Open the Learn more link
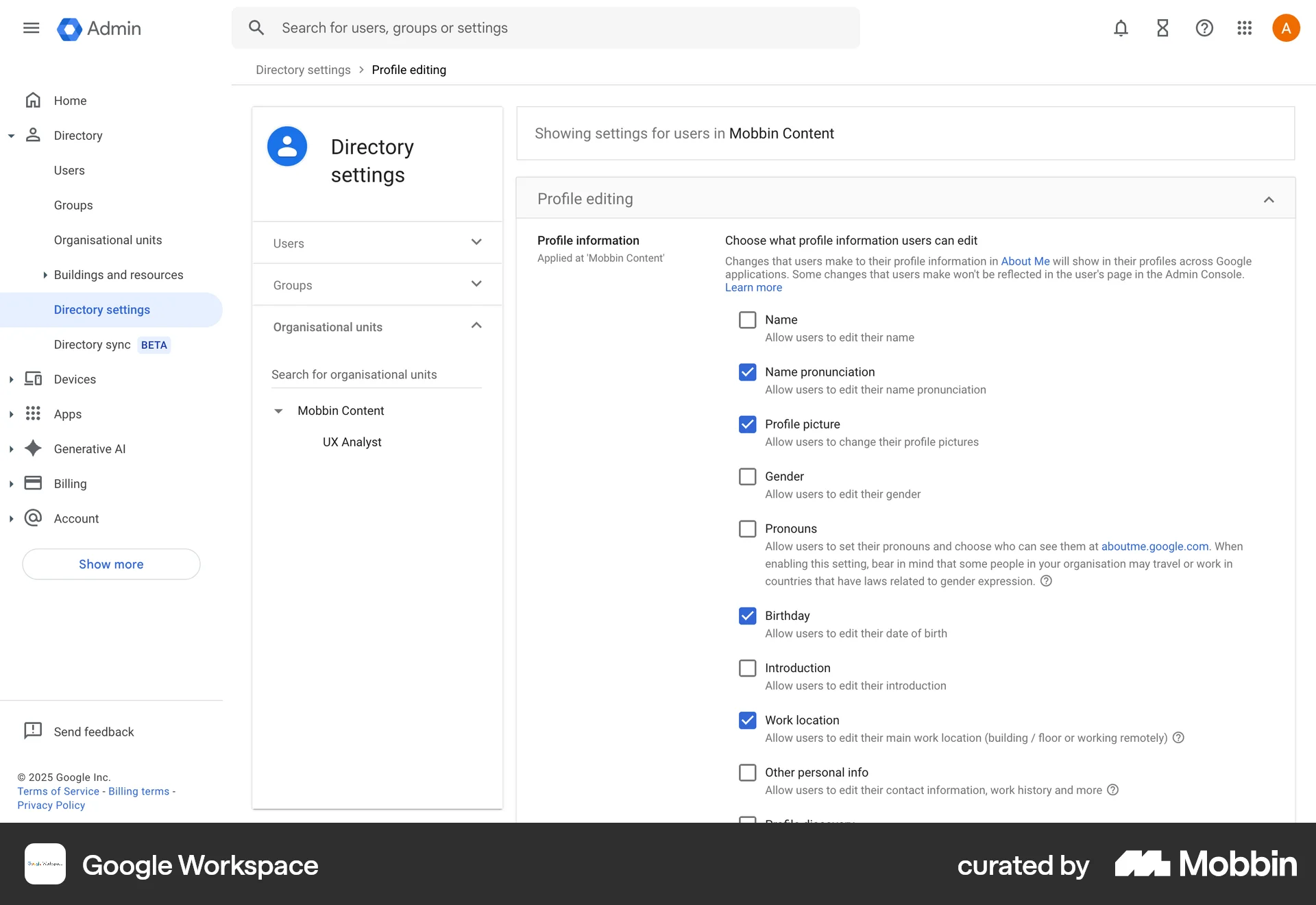This screenshot has width=1316, height=905. click(753, 287)
